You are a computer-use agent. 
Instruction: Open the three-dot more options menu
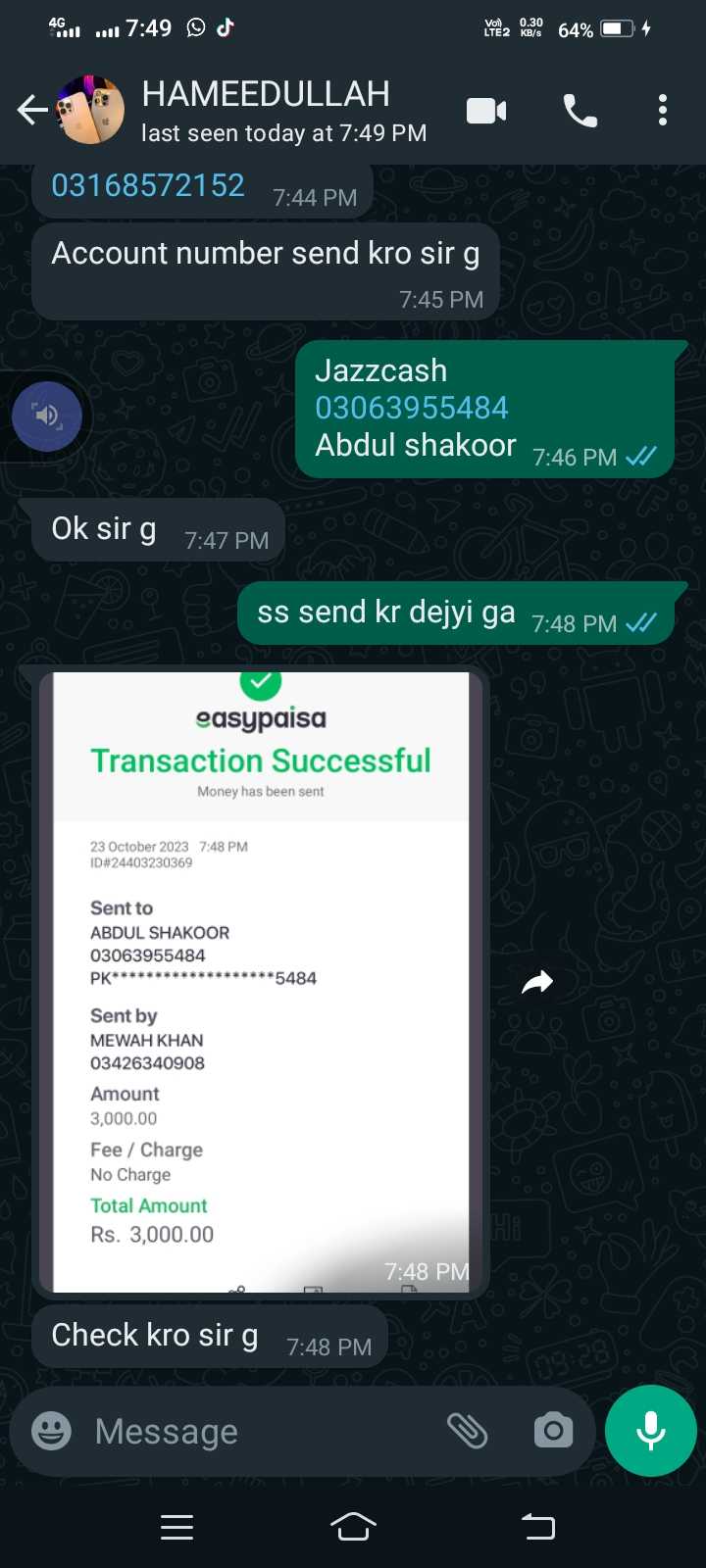click(x=663, y=111)
